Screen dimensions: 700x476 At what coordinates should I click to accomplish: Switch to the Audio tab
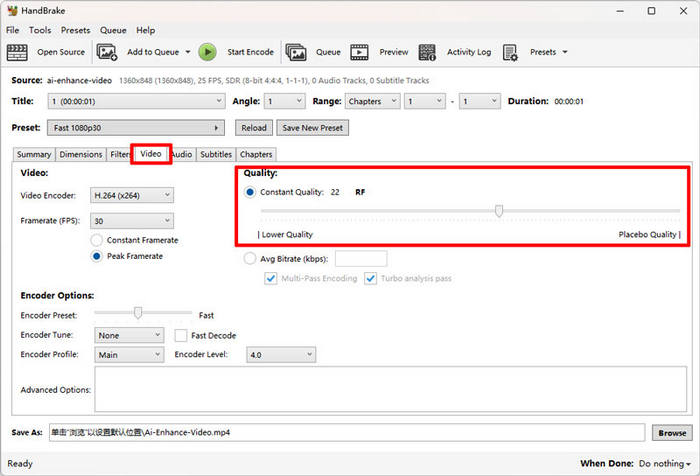[x=183, y=154]
